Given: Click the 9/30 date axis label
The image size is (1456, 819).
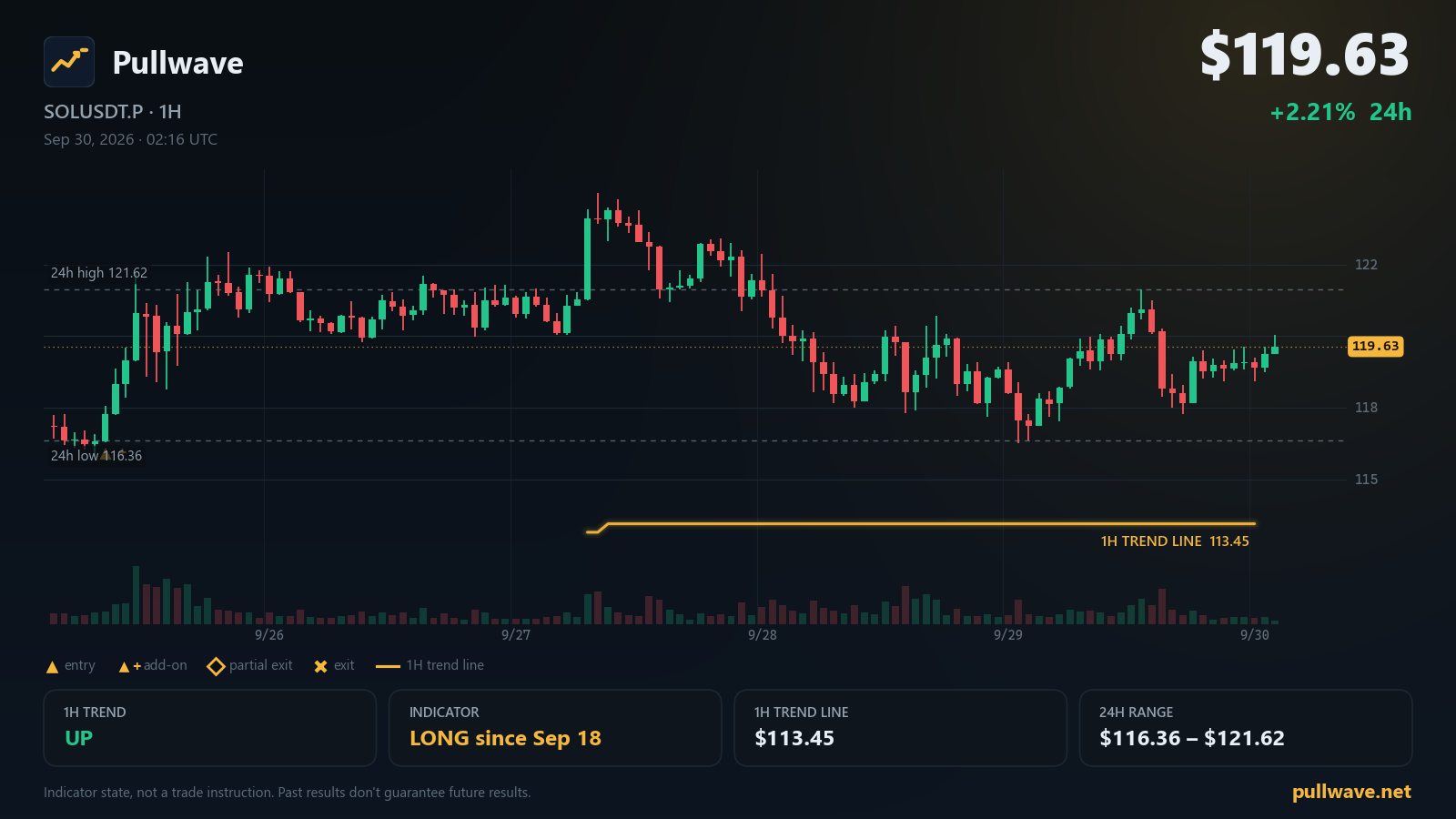Looking at the screenshot, I should point(1255,635).
